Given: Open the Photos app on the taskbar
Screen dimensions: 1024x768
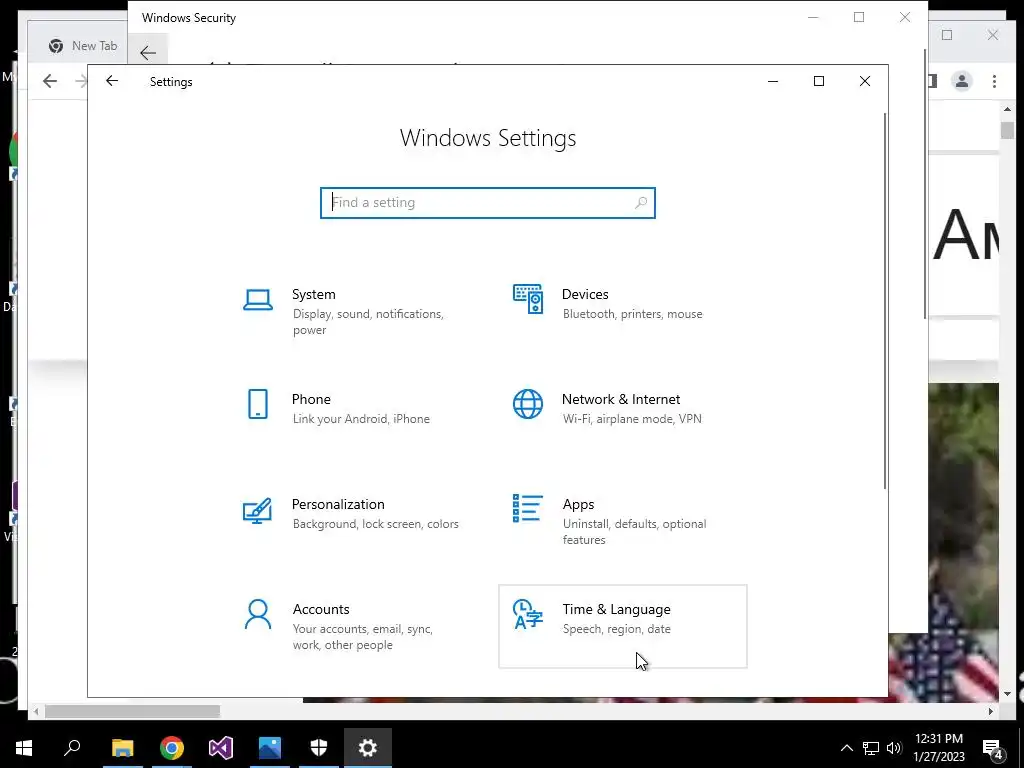Looking at the screenshot, I should click(270, 748).
